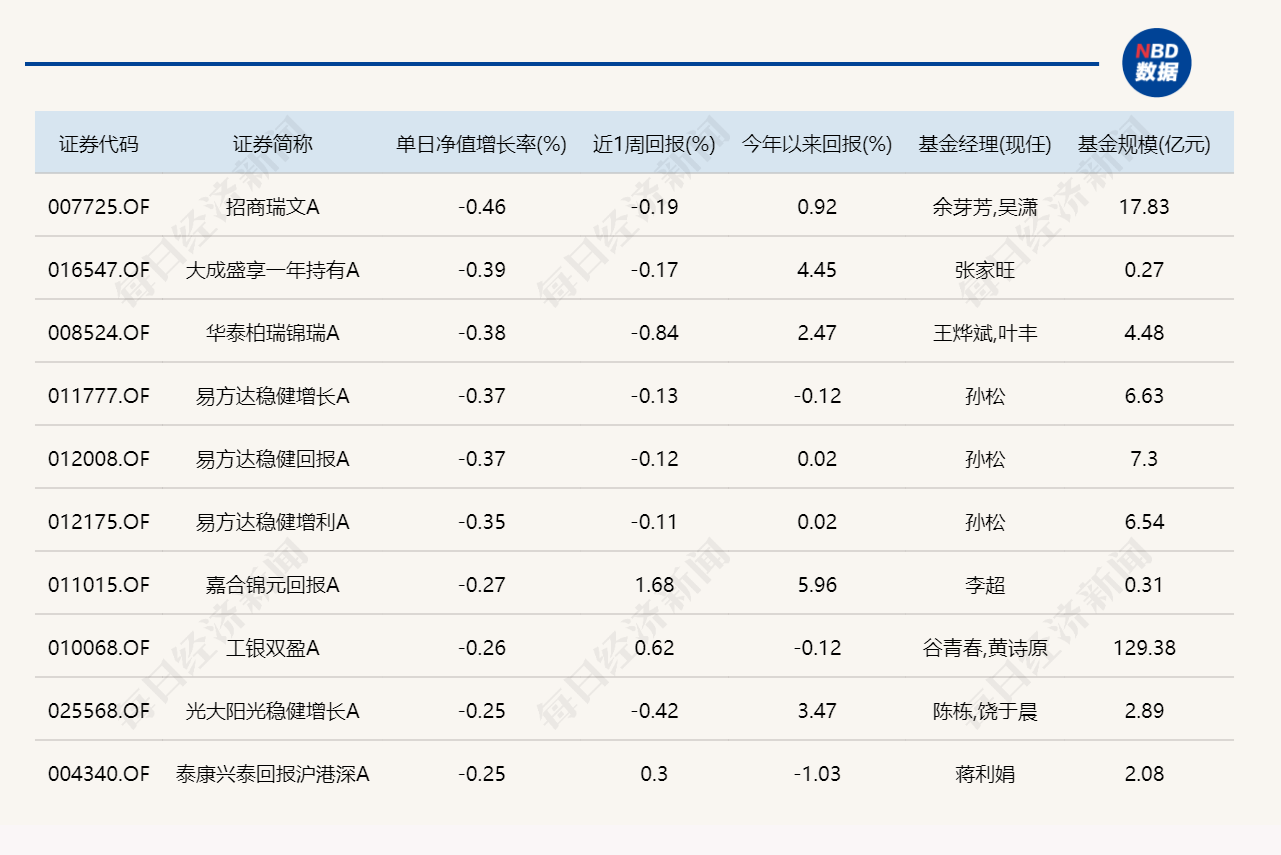Click the 今年以来回报(%) header
The width and height of the screenshot is (1281, 855).
tap(813, 143)
